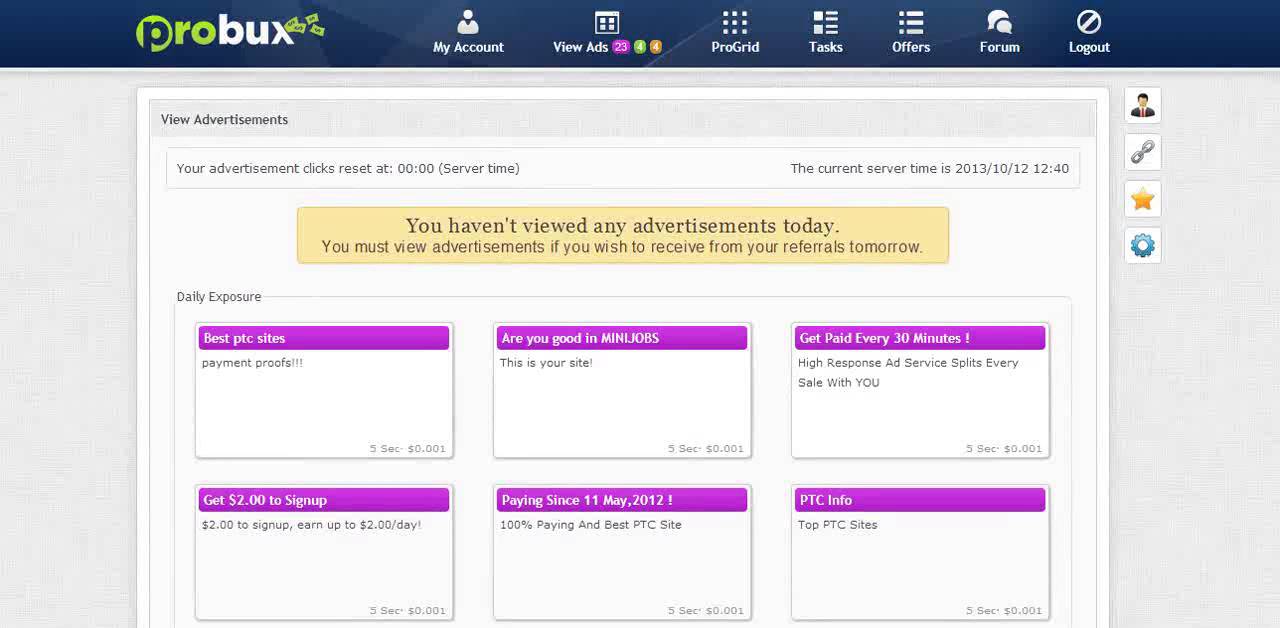Click the orange 4 ads badge
The height and width of the screenshot is (628, 1280).
pyautogui.click(x=656, y=47)
